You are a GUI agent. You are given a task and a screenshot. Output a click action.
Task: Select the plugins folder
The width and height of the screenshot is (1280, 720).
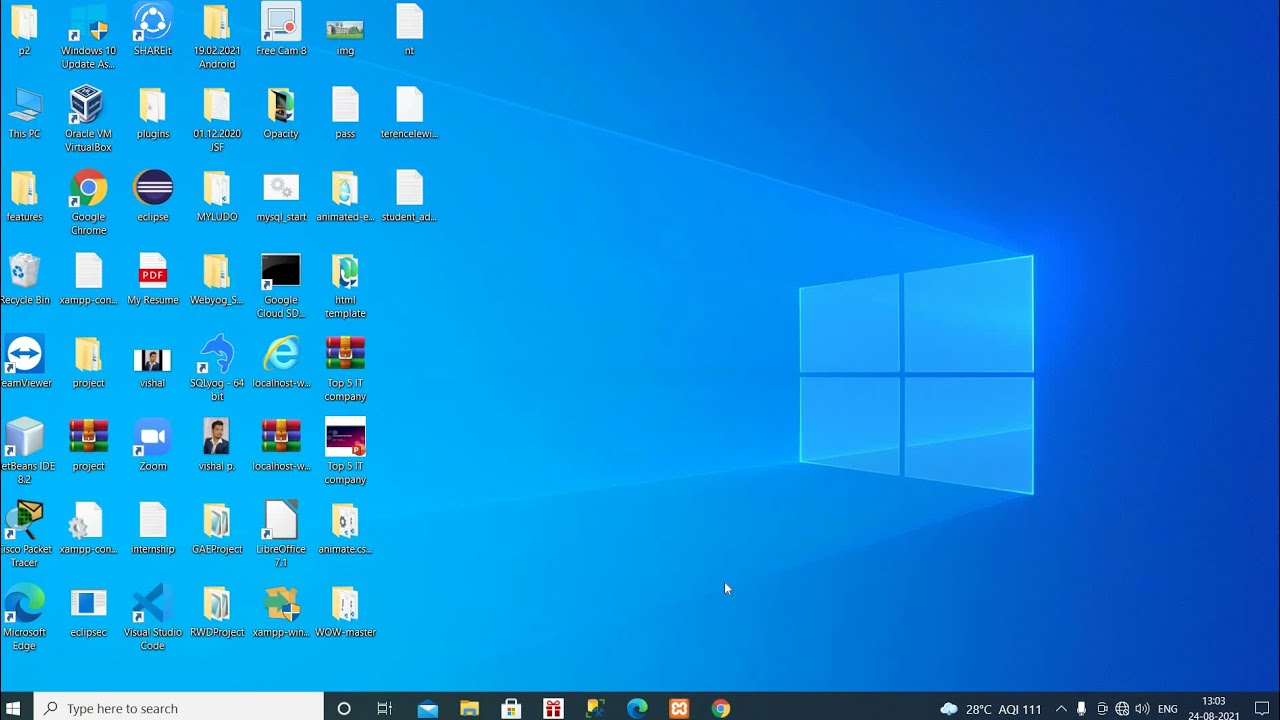[x=152, y=106]
